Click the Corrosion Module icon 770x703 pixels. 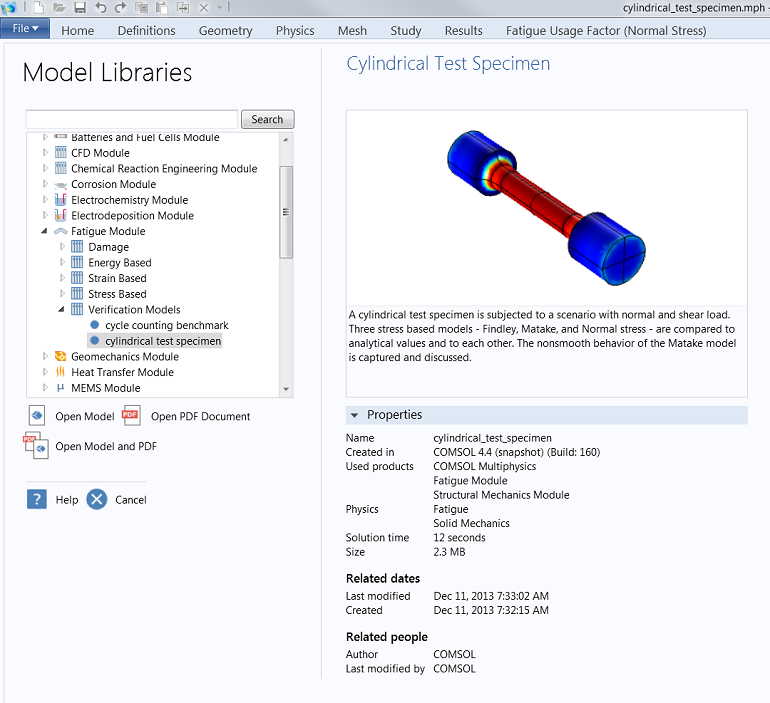click(x=60, y=185)
